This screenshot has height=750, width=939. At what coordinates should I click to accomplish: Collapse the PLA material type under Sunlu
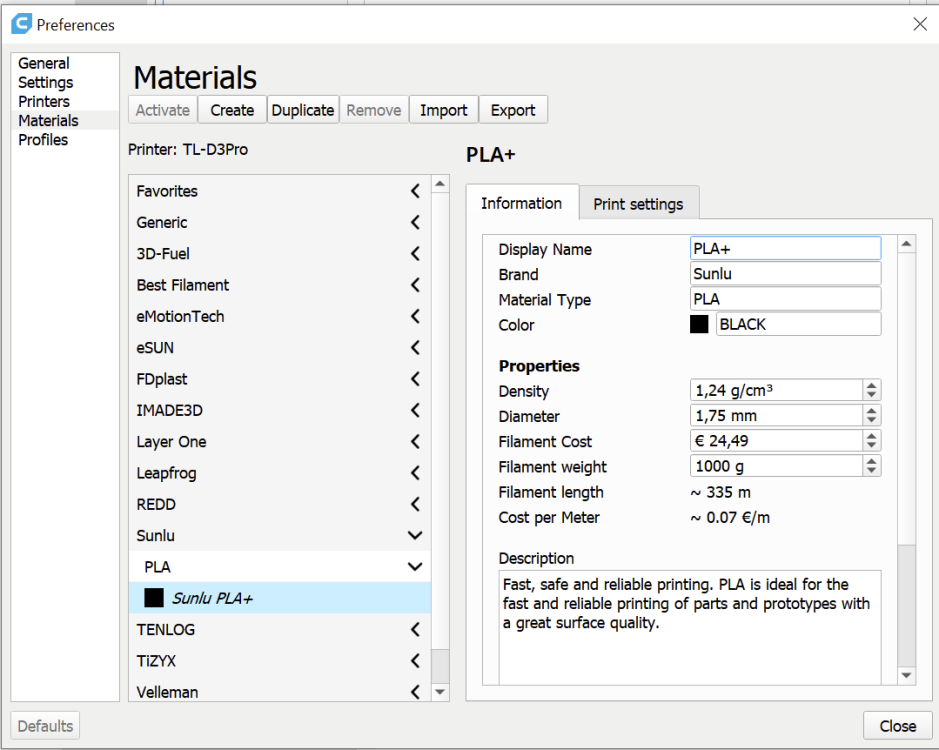click(x=415, y=567)
